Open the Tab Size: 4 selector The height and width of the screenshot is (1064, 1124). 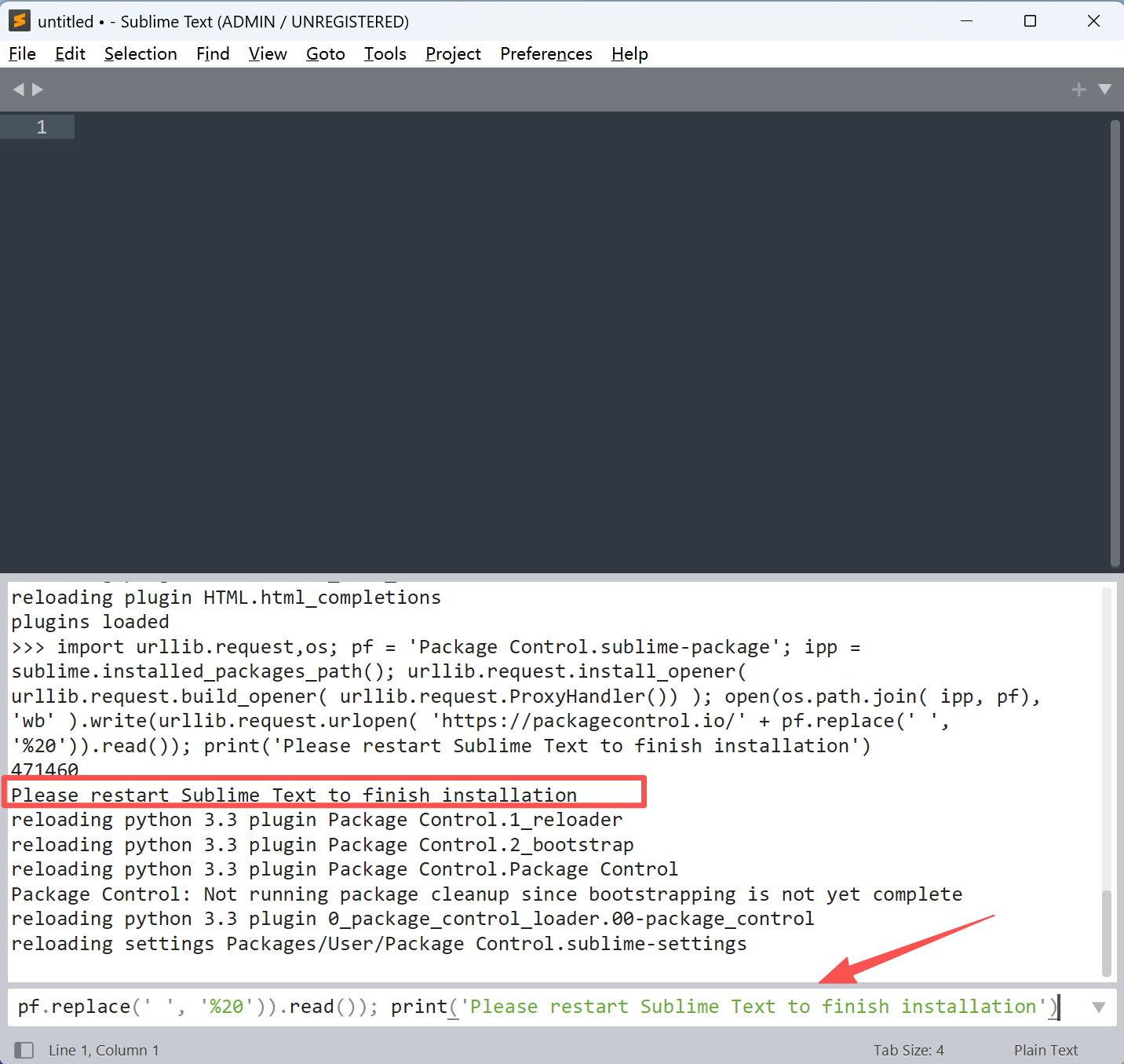click(x=908, y=1050)
